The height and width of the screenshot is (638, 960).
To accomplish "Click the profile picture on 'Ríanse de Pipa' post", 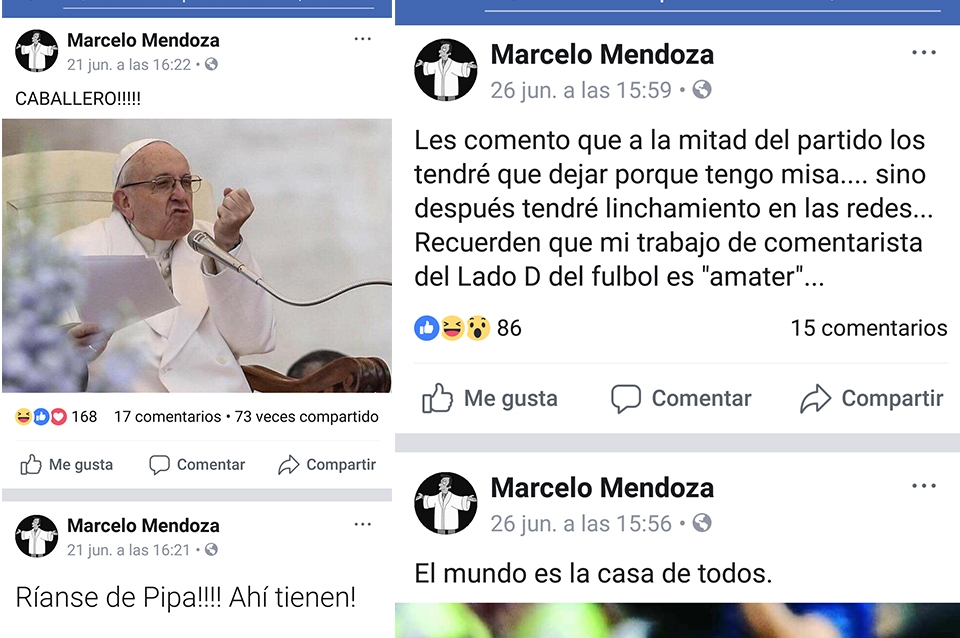I will tap(37, 536).
